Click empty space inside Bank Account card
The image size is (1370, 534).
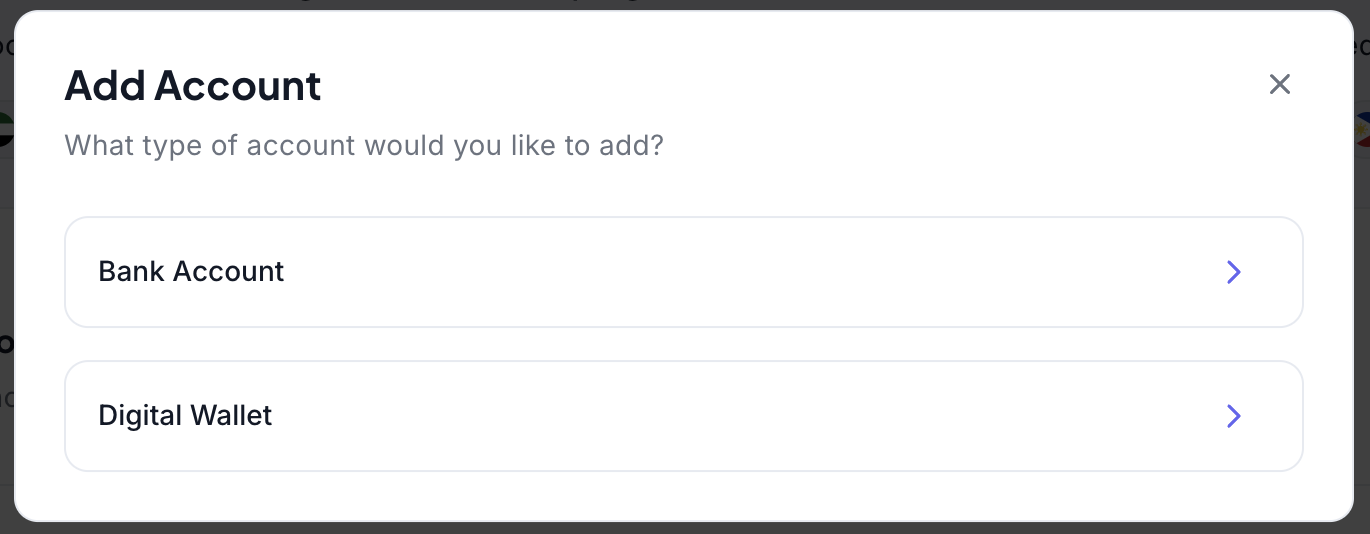(750, 272)
